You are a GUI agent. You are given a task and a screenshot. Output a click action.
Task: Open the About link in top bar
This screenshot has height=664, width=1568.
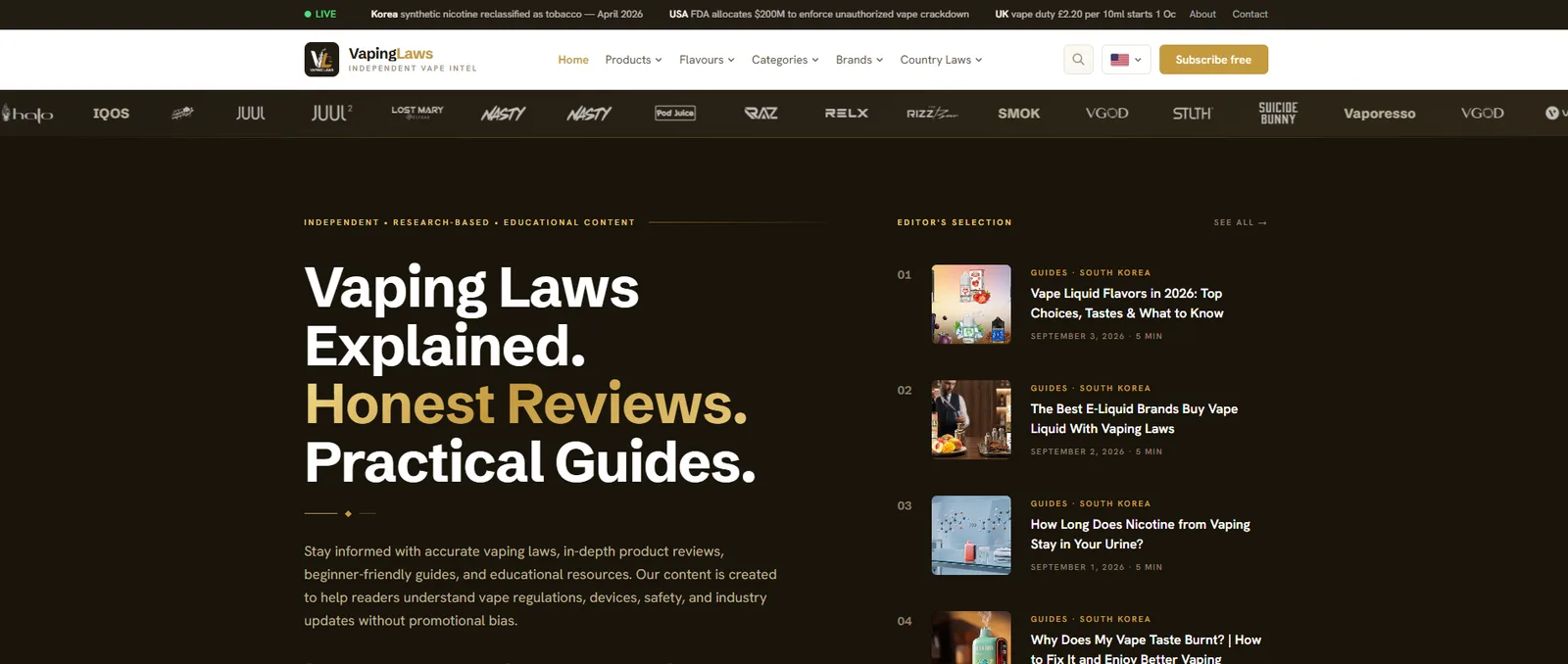(1202, 14)
